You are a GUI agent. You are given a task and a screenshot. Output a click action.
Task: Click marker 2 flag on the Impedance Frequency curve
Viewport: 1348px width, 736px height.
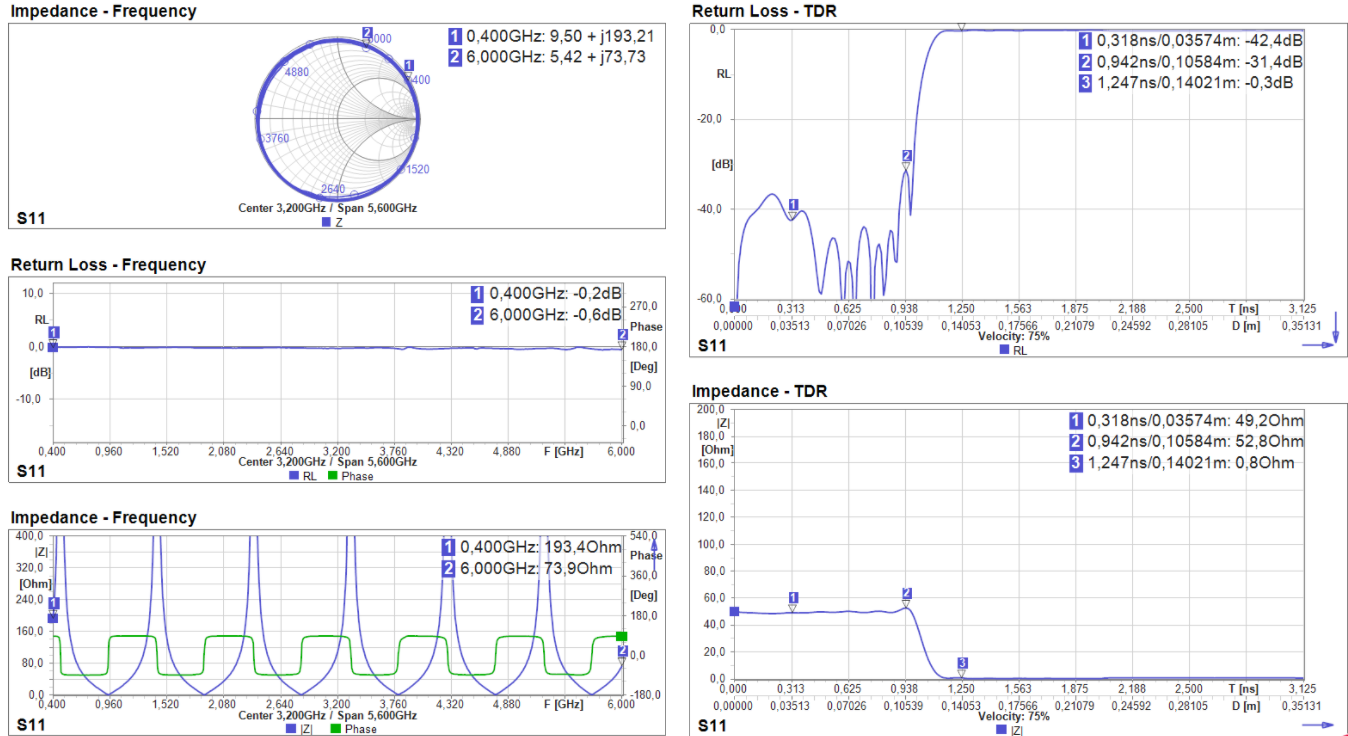pyautogui.click(x=622, y=650)
